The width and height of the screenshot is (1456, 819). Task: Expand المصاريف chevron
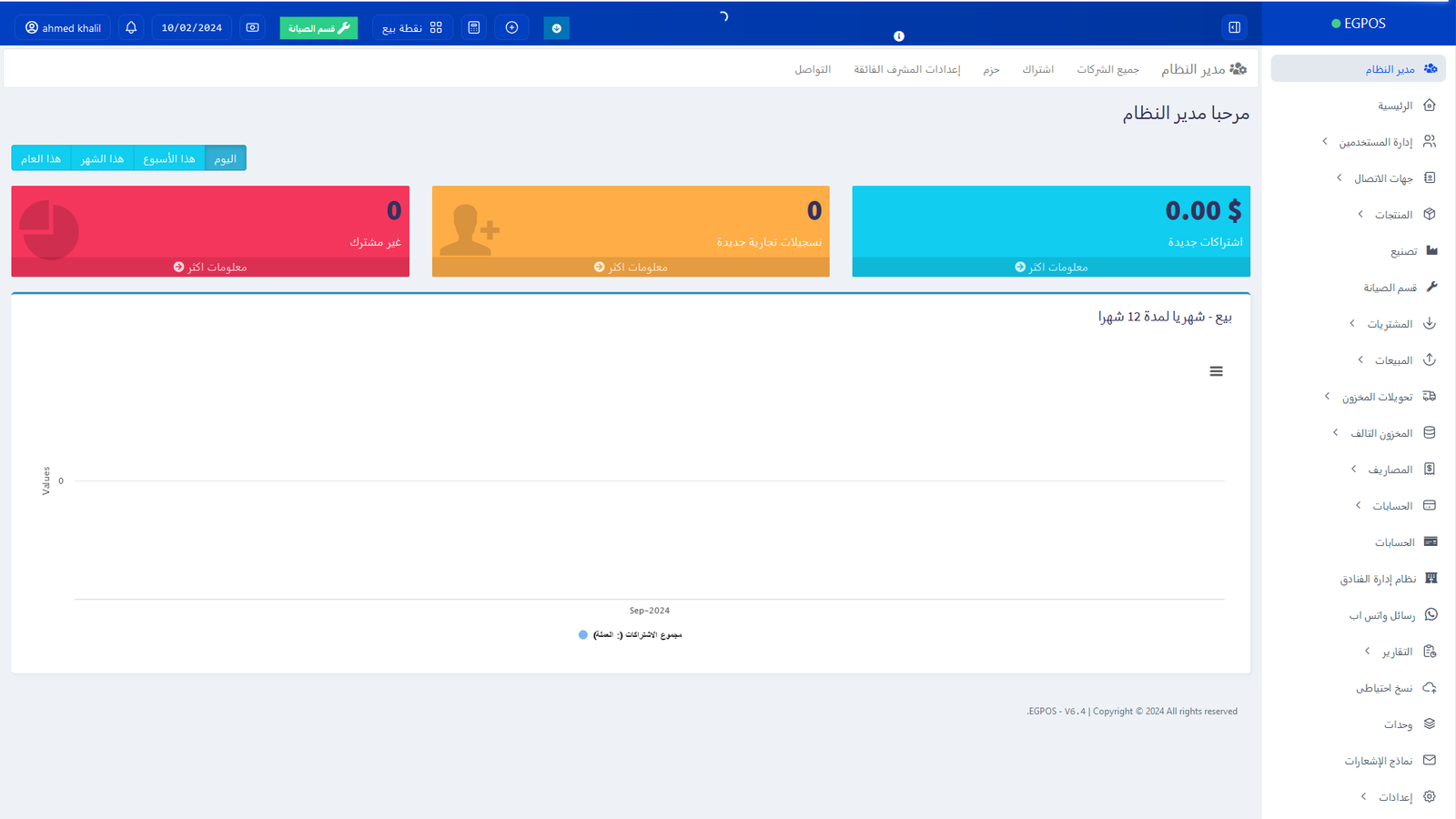pyautogui.click(x=1354, y=469)
